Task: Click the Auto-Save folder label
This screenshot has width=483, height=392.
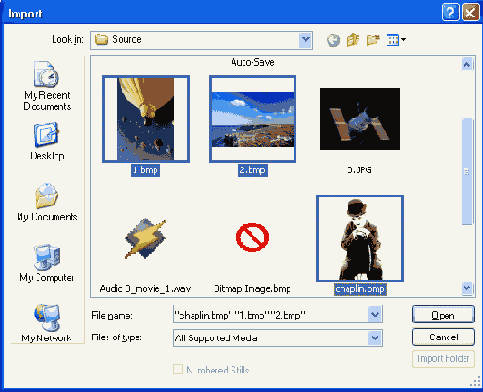Action: (253, 62)
